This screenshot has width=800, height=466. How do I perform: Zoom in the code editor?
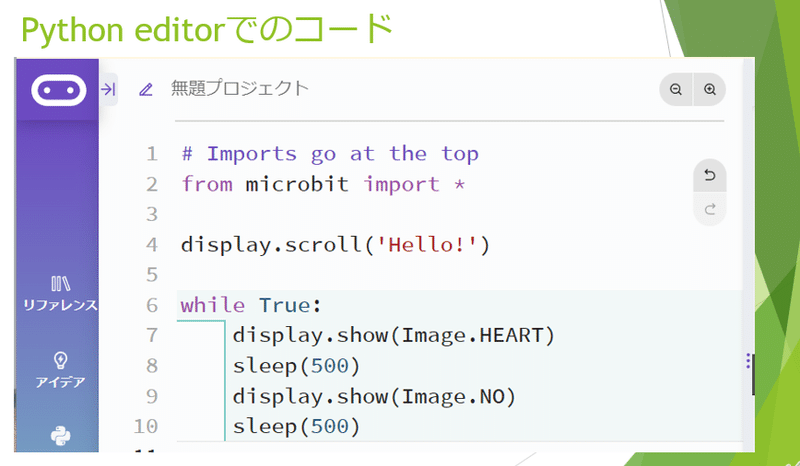710,90
